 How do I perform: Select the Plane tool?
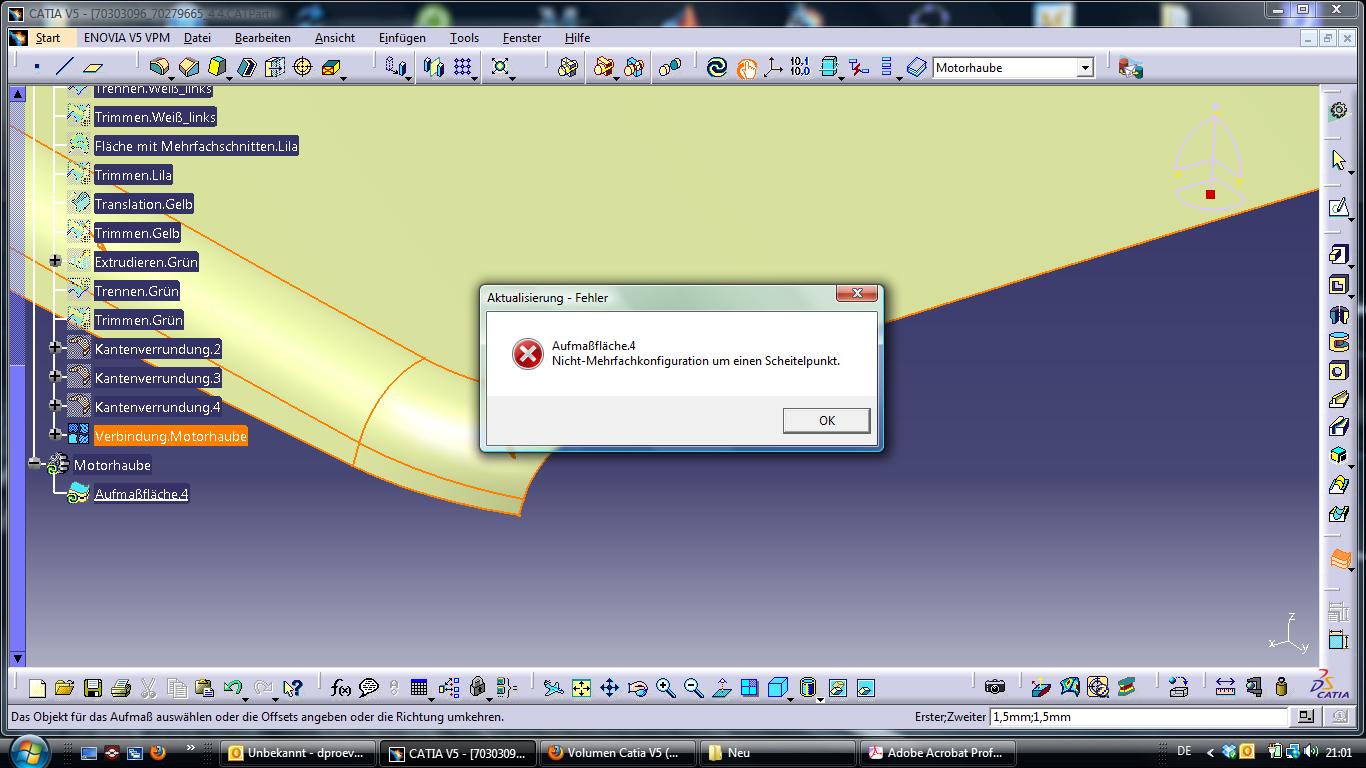click(93, 67)
